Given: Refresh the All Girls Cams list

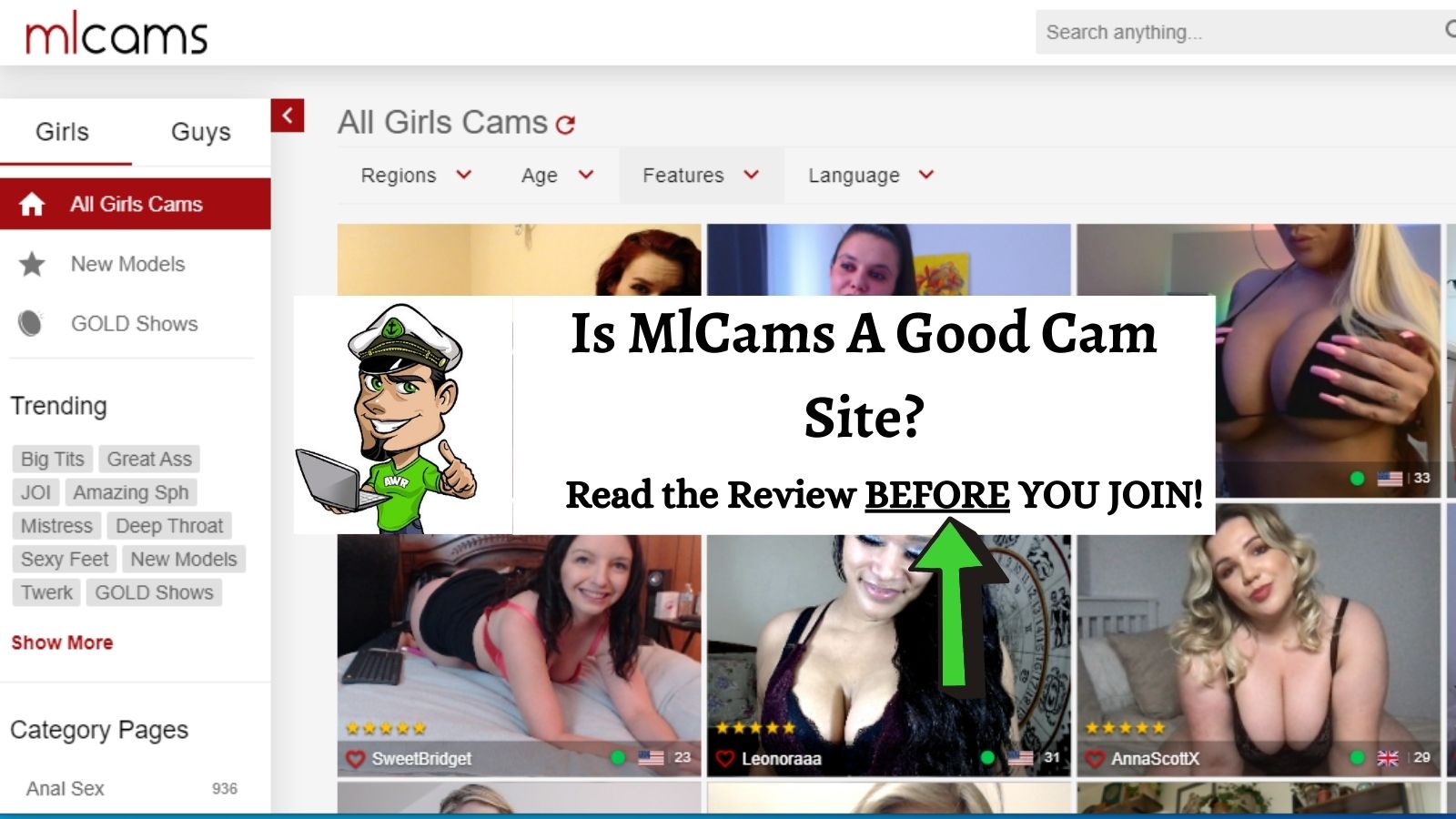Looking at the screenshot, I should [565, 125].
